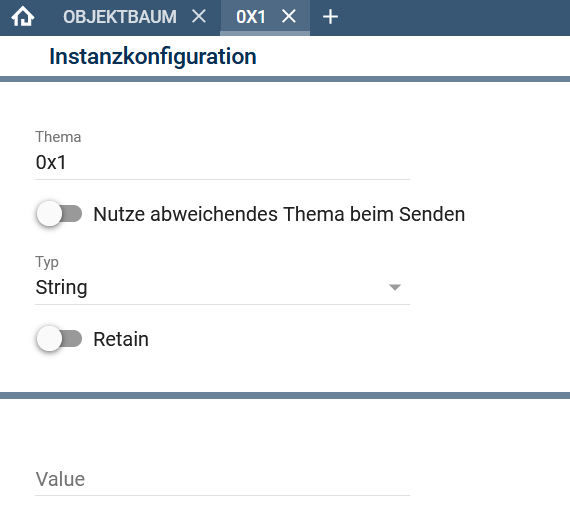570x528 pixels.
Task: Select the 0X1 tab
Action: click(251, 17)
